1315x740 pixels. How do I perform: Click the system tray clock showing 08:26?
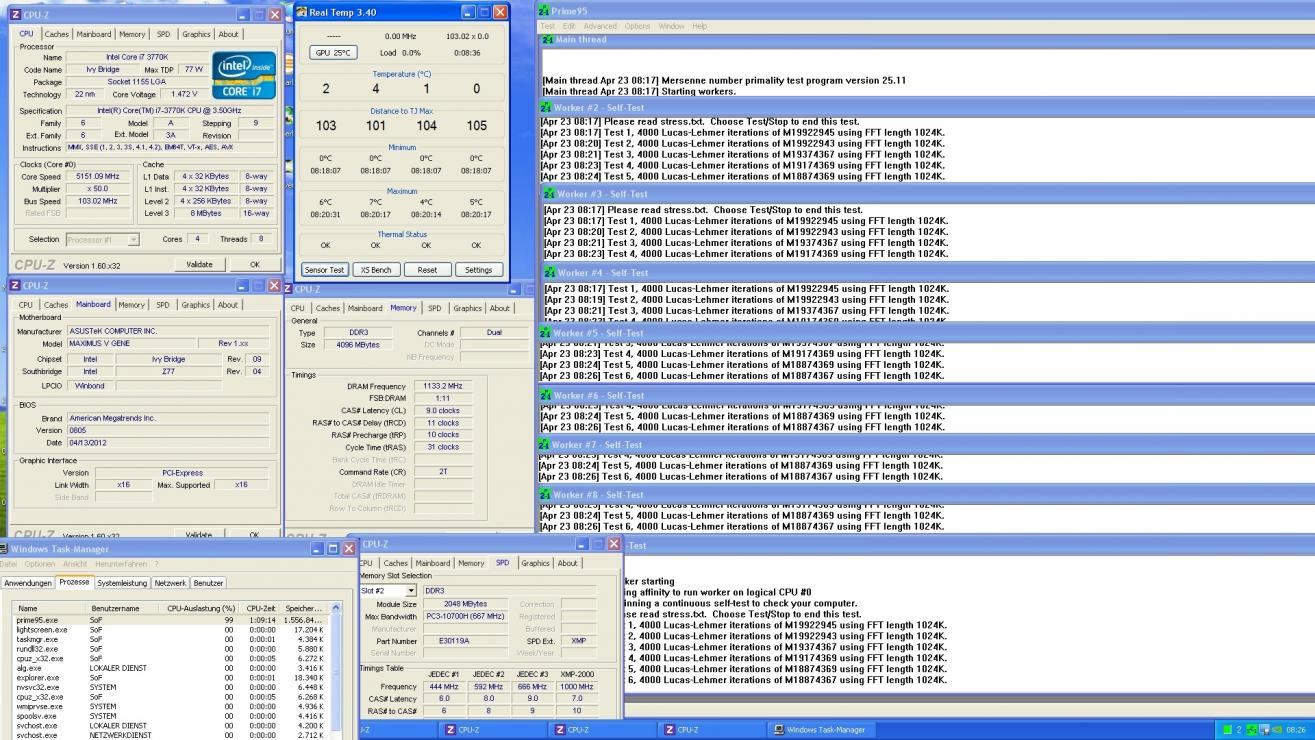(1296, 730)
